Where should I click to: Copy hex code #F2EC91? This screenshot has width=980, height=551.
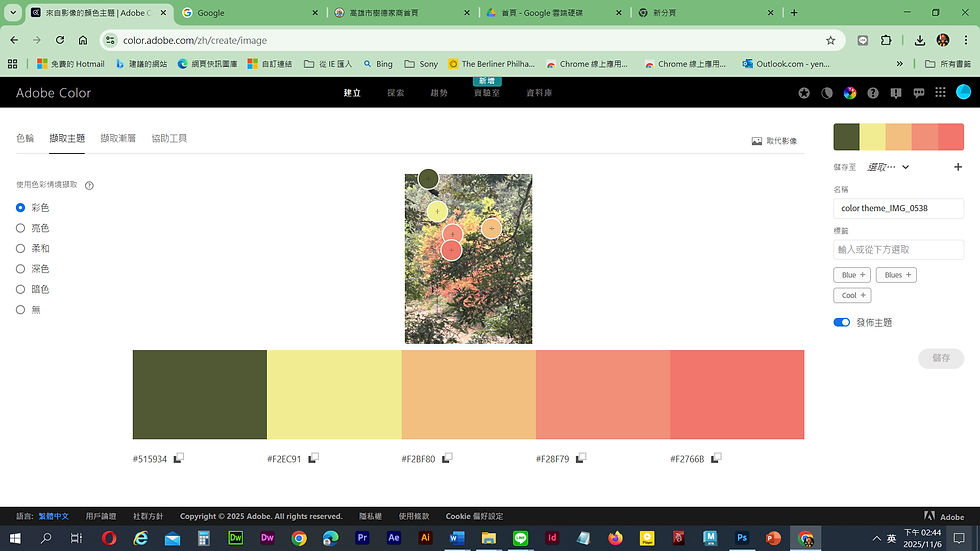click(x=313, y=458)
